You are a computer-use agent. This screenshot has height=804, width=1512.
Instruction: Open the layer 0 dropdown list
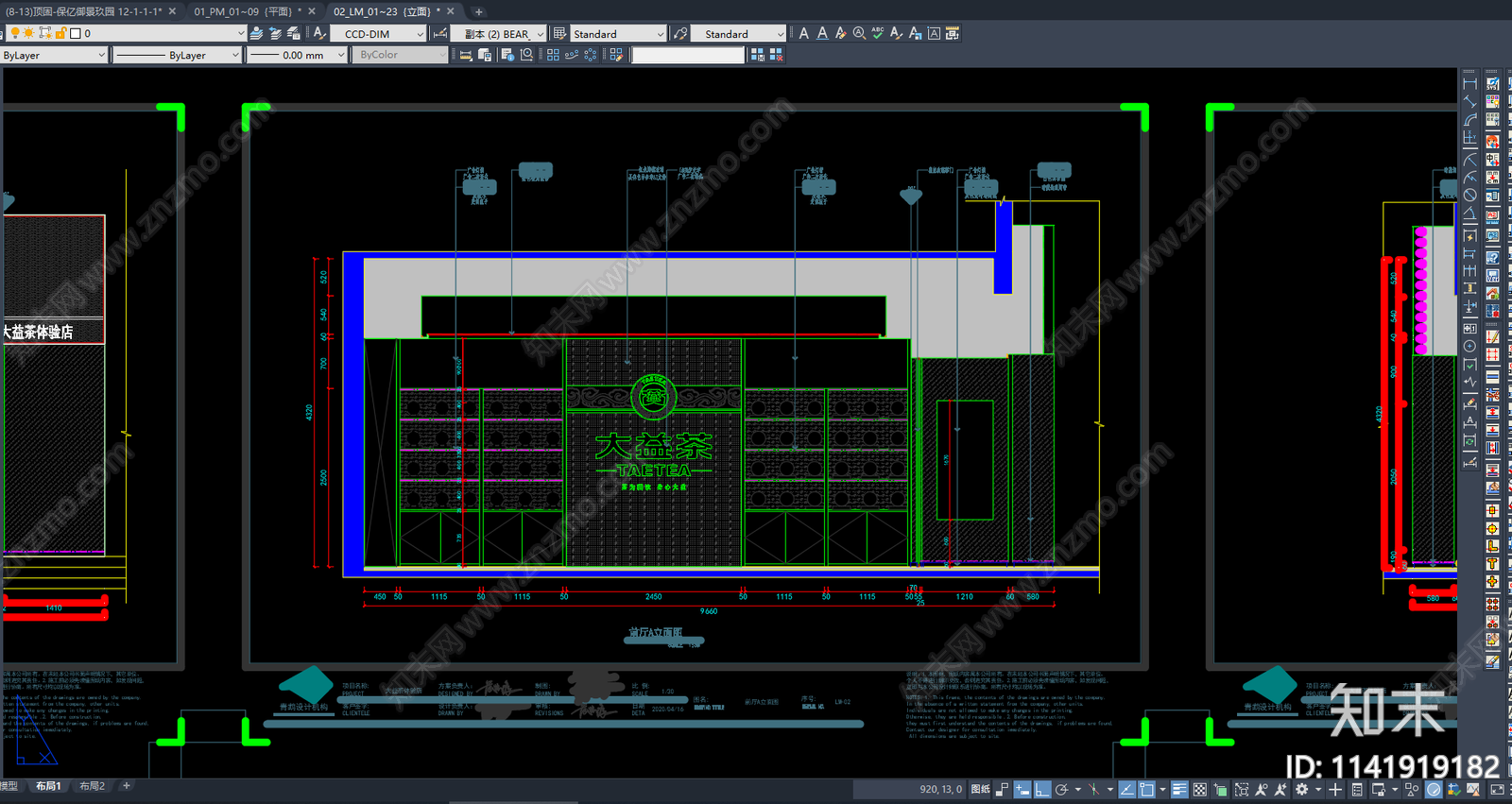point(241,33)
